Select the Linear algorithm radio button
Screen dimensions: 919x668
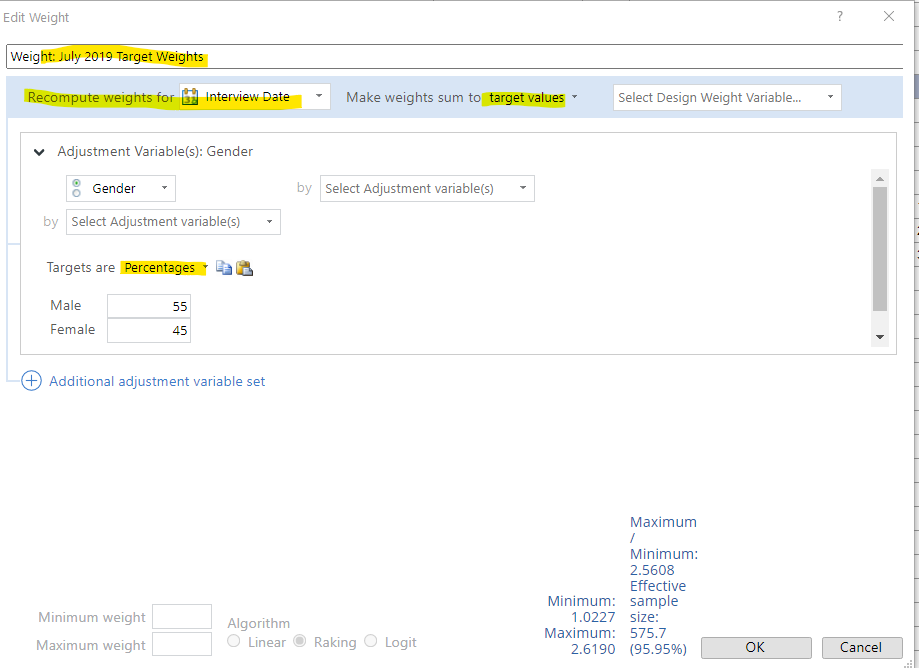tap(234, 642)
